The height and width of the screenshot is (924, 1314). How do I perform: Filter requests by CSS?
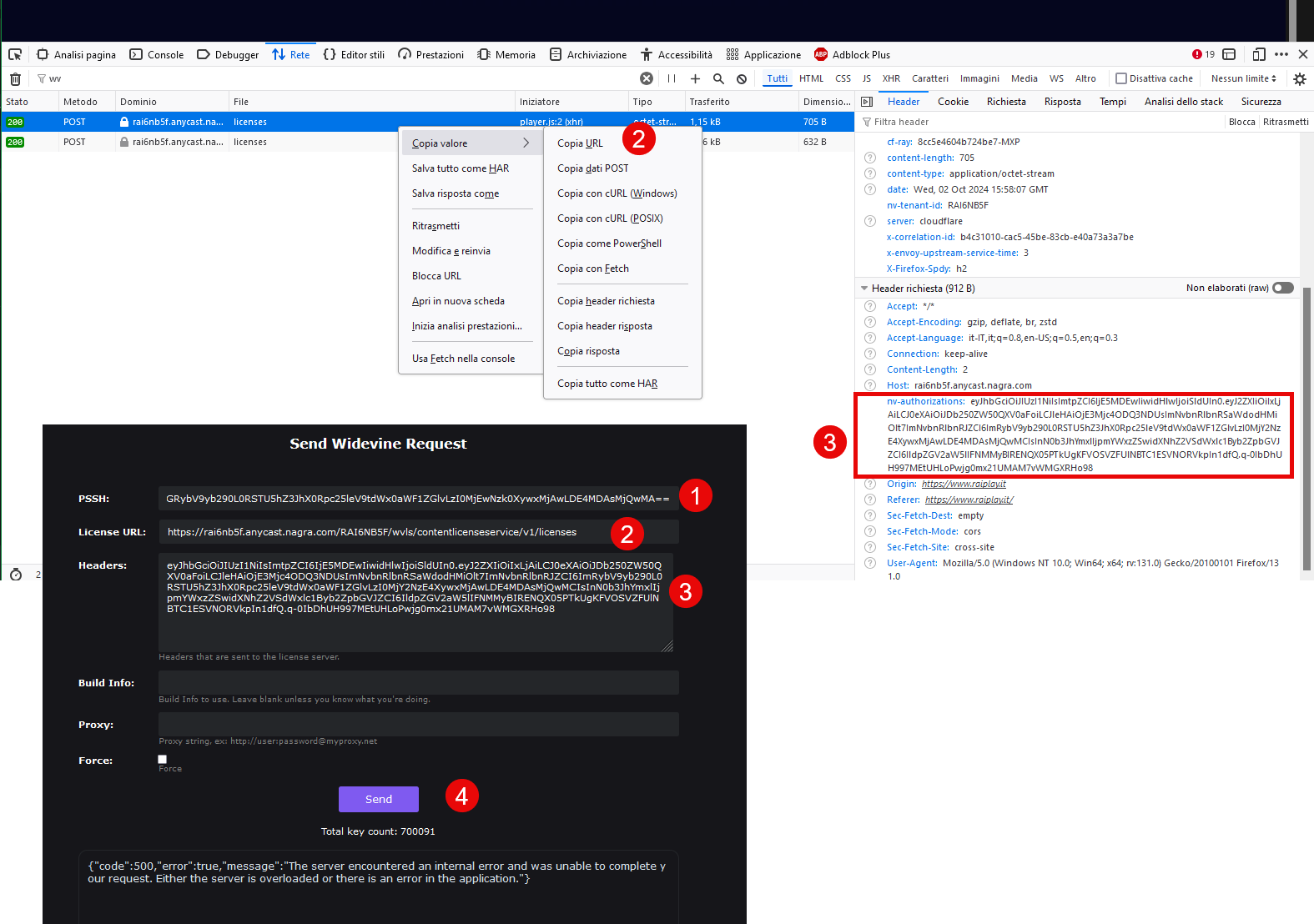pos(843,78)
